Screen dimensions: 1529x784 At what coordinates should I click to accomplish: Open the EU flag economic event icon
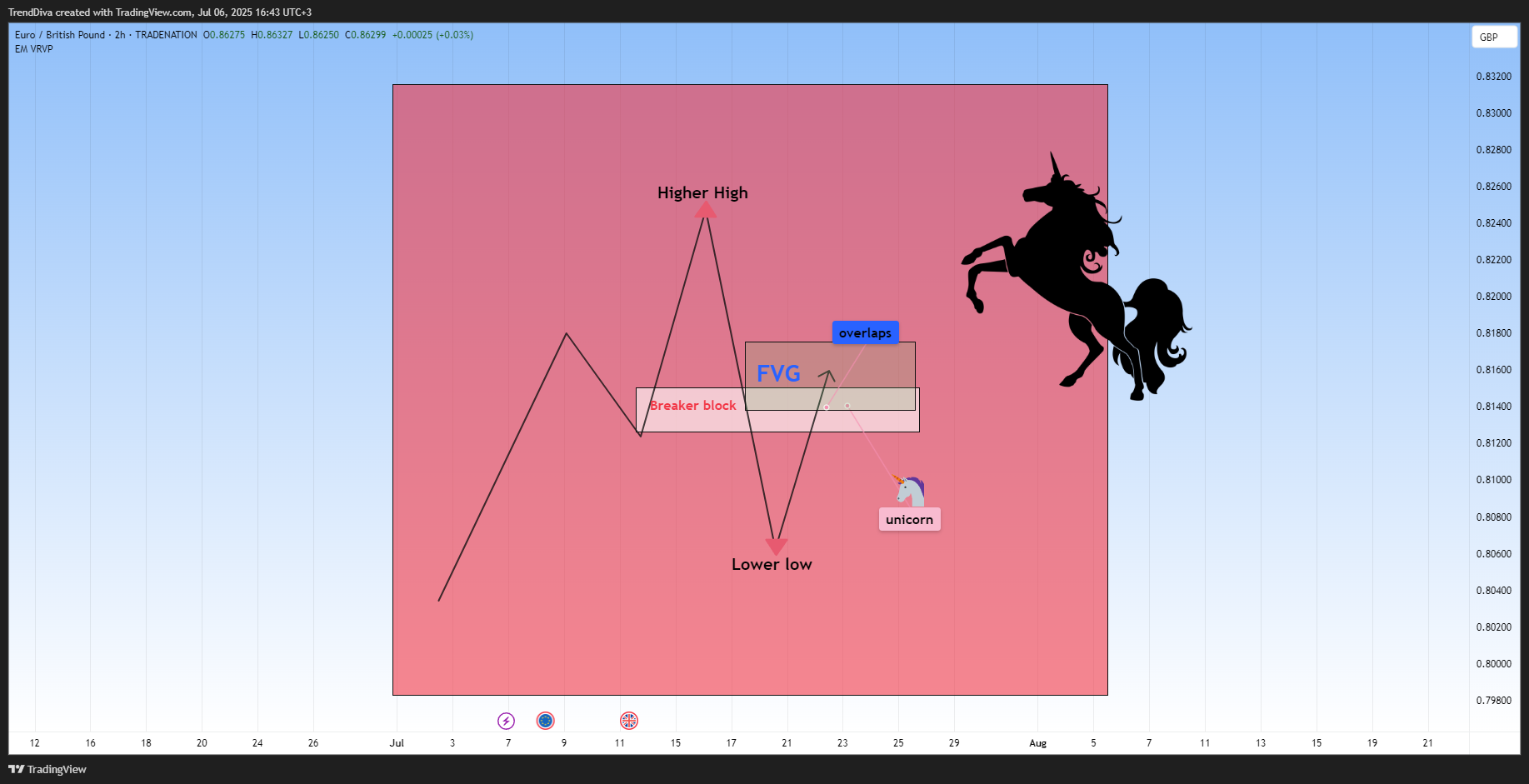coord(546,721)
